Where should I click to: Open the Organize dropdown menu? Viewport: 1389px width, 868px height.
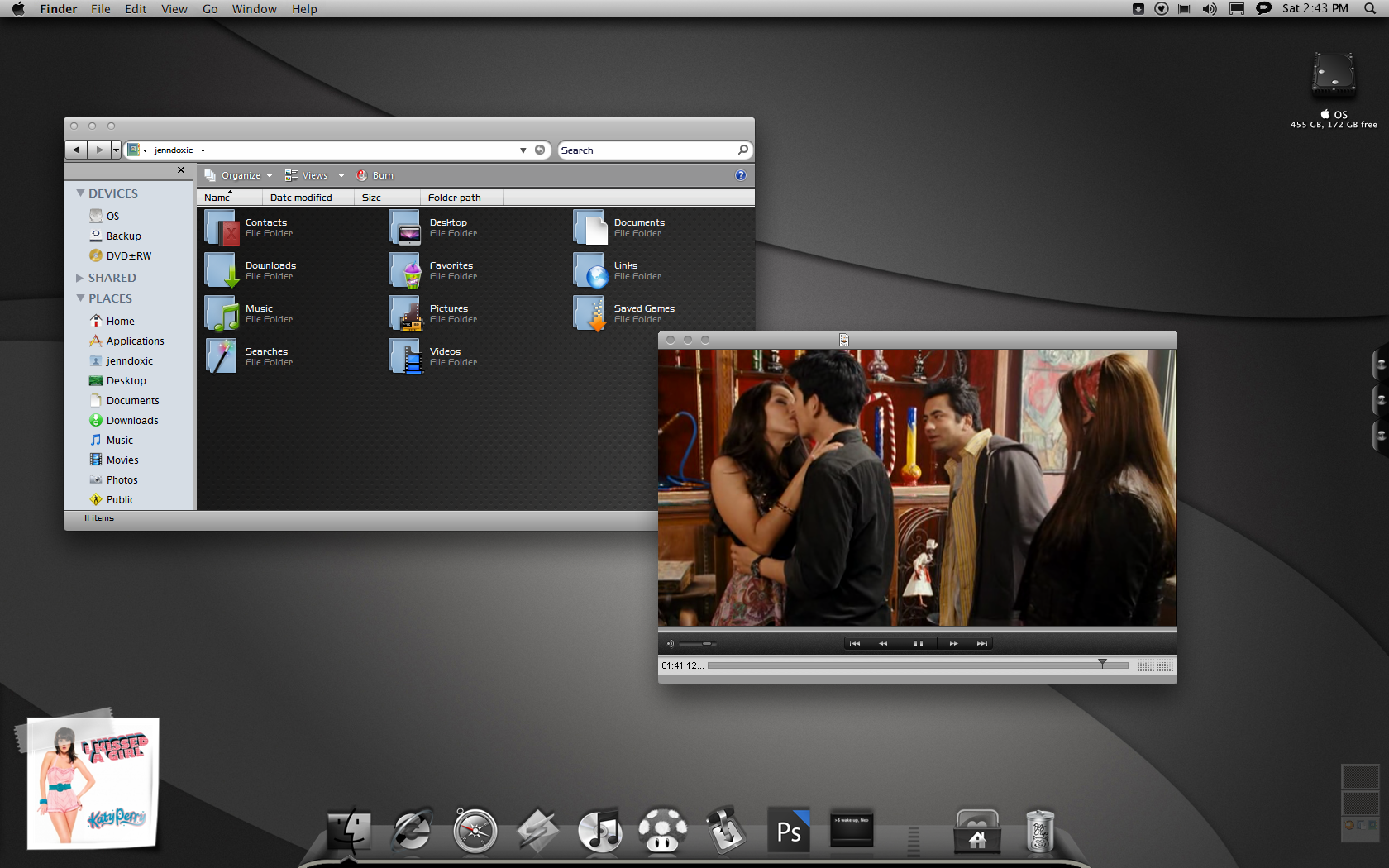coord(239,175)
